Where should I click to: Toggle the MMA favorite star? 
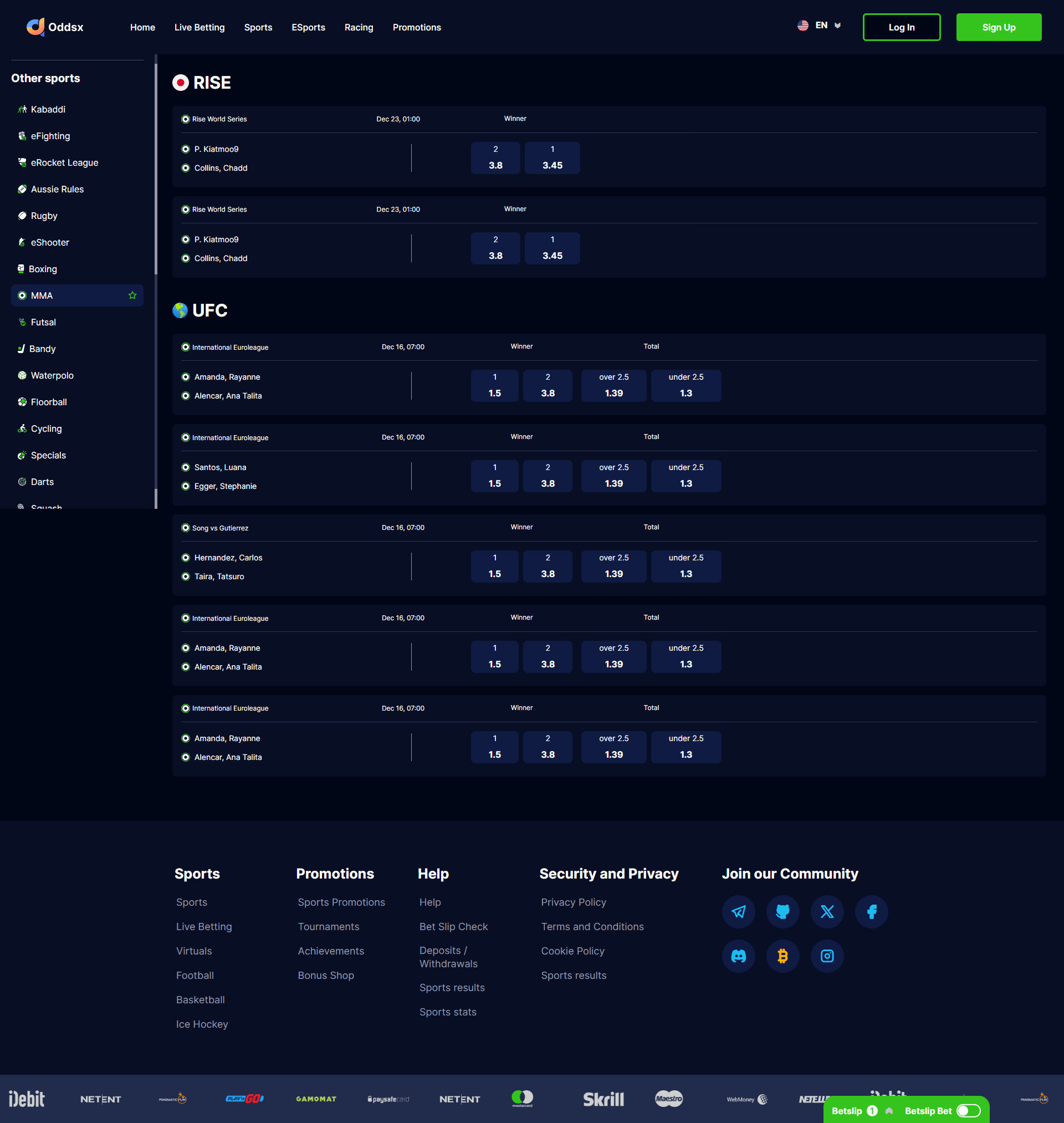(132, 295)
